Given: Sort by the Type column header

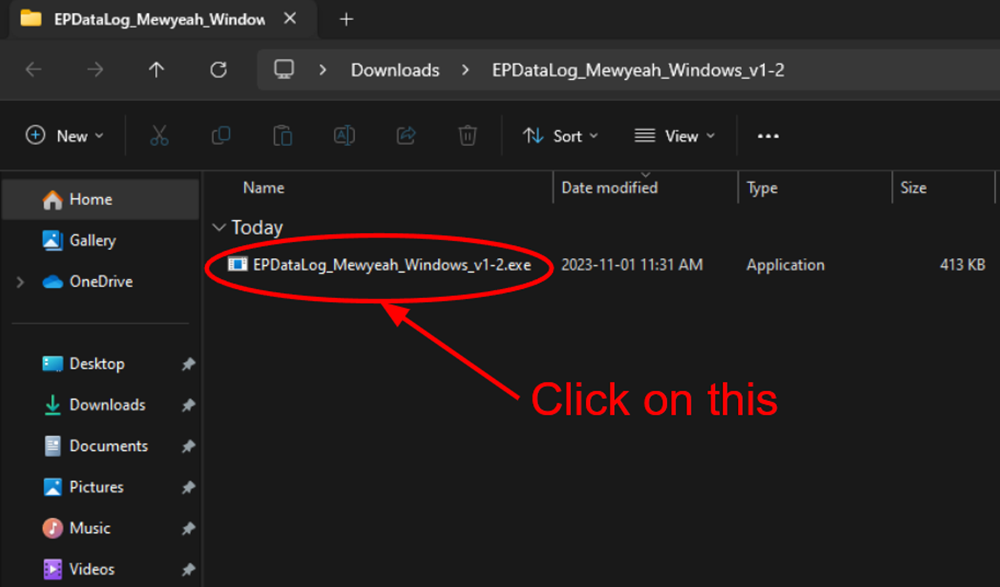Looking at the screenshot, I should pyautogui.click(x=762, y=188).
